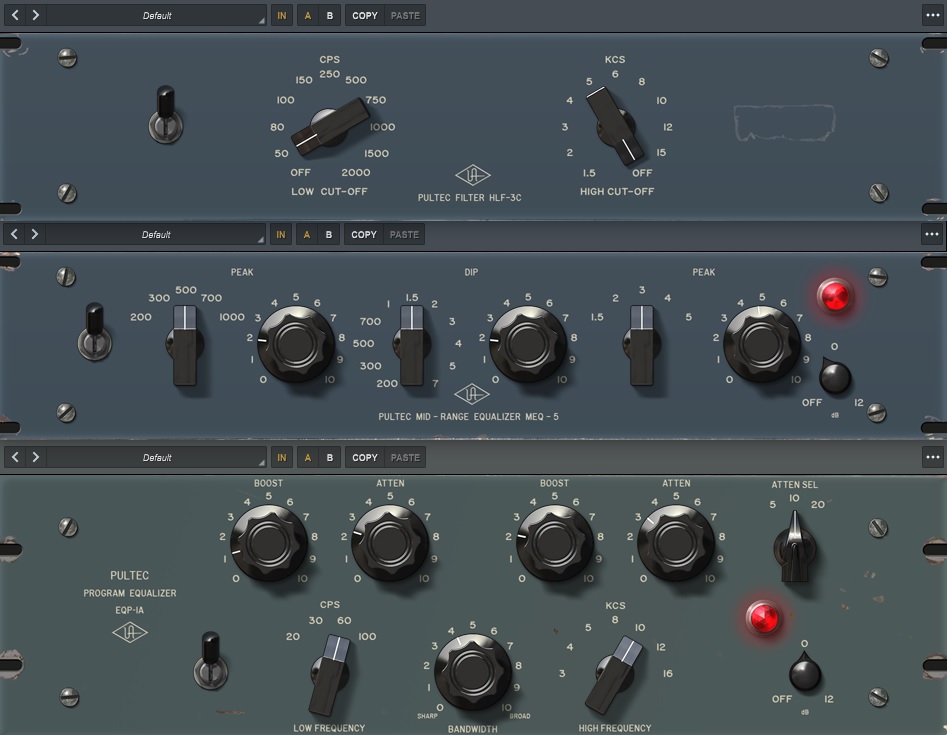Click the Low Cut-Off CPS selector knob
947x735 pixels.
330,127
